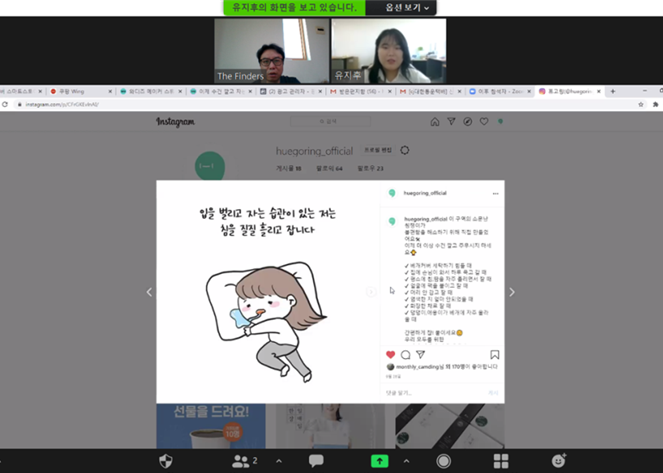Viewport: 663px width, 473px height.
Task: Click the huegoring_official profile picture
Action: (210, 166)
